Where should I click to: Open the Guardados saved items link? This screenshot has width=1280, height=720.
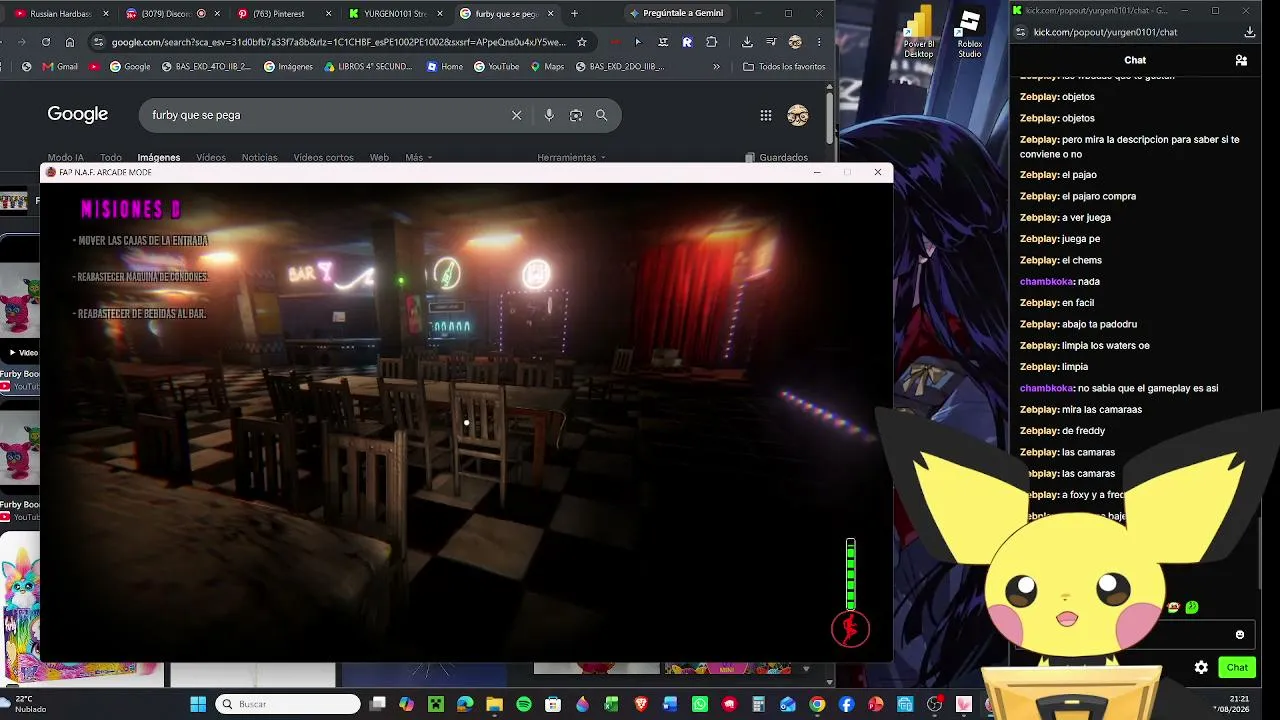pyautogui.click(x=776, y=158)
